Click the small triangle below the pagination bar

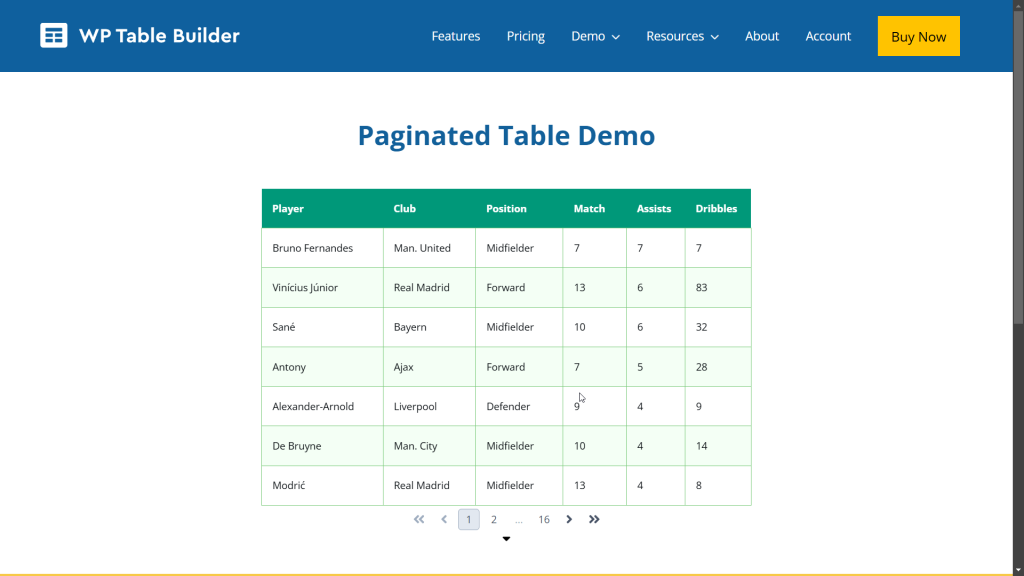(x=506, y=538)
